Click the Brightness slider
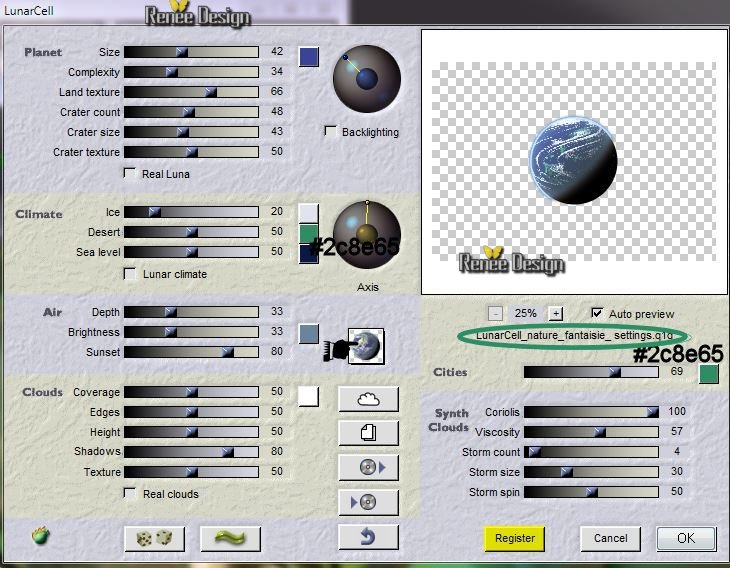The width and height of the screenshot is (730, 568). pyautogui.click(x=191, y=332)
